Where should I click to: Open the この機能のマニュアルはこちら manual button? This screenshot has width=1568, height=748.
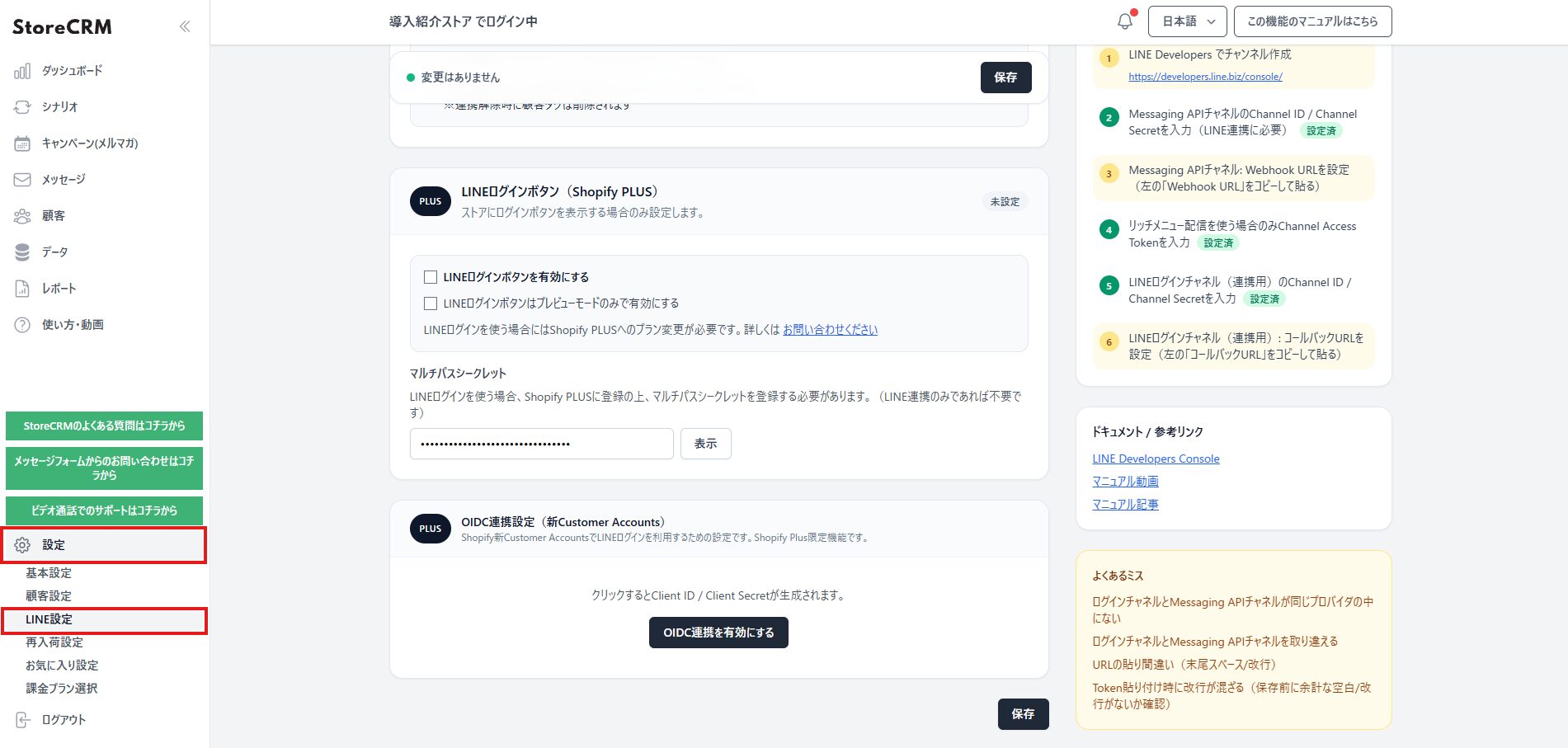pyautogui.click(x=1311, y=21)
